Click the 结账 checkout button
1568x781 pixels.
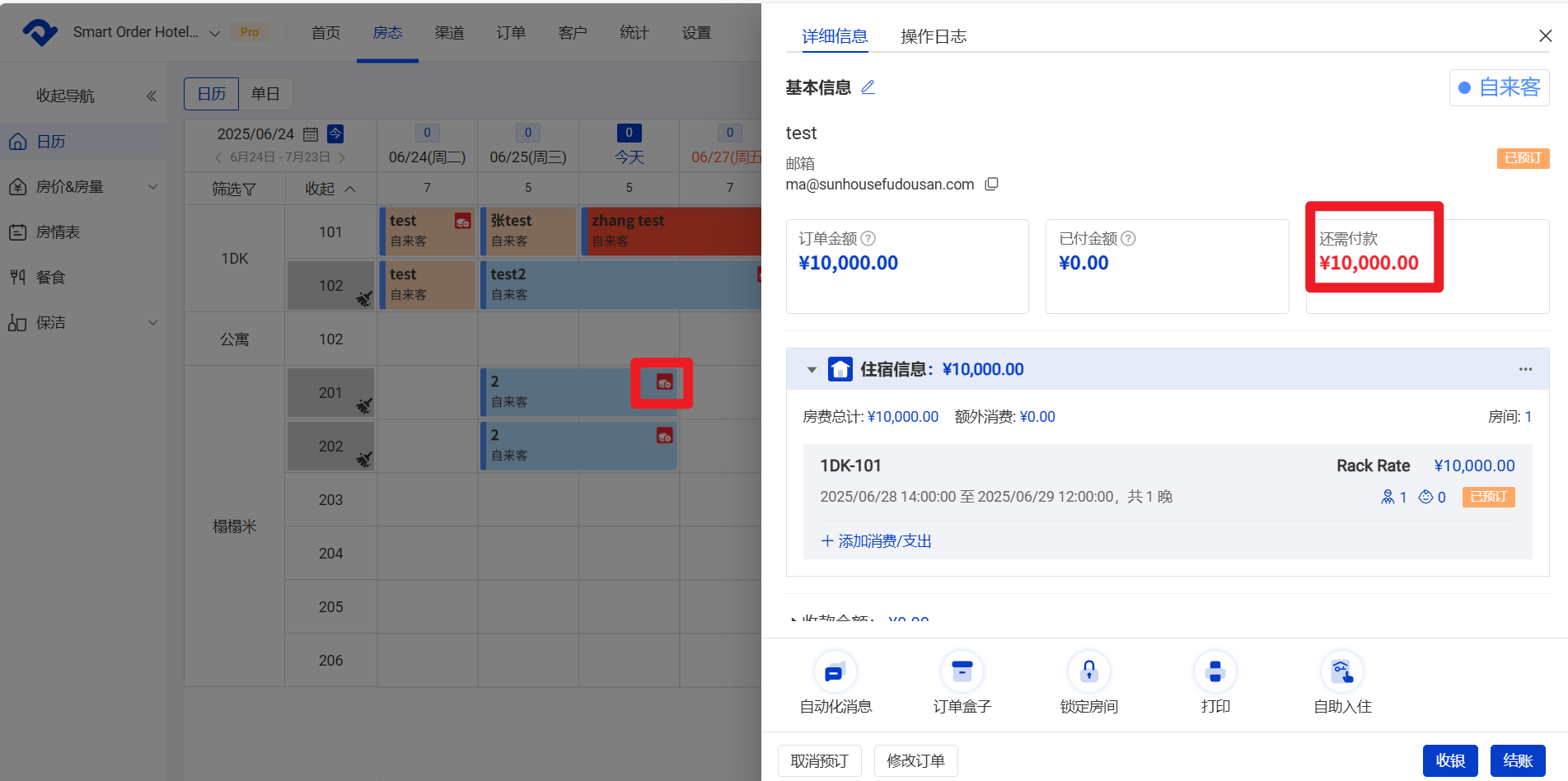pyautogui.click(x=1517, y=760)
